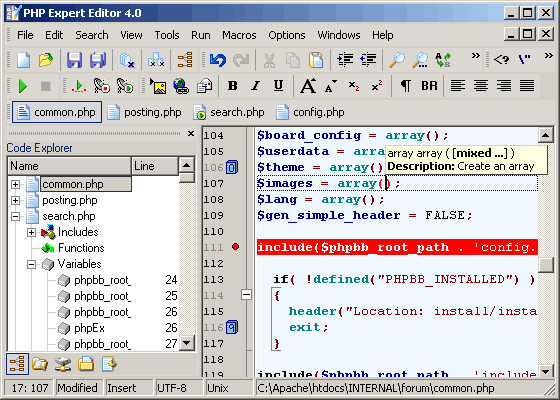Screen dimensions: 560x400
Task: Increase font size with large A icon
Action: [x=308, y=86]
